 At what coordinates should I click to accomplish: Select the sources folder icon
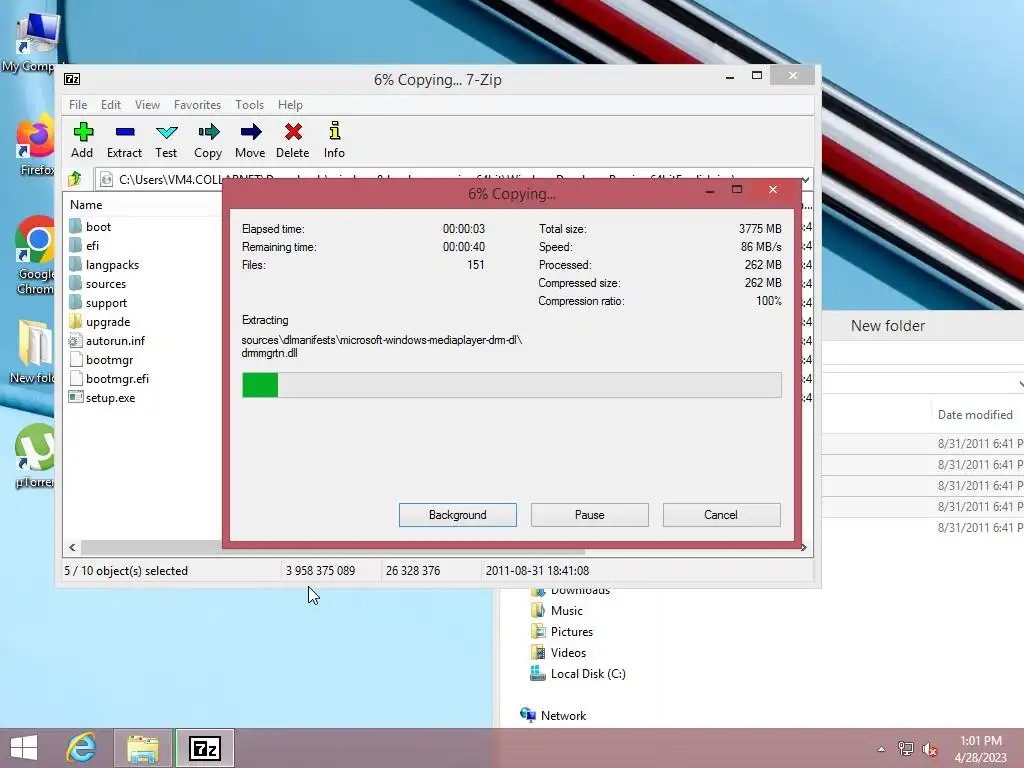click(75, 283)
